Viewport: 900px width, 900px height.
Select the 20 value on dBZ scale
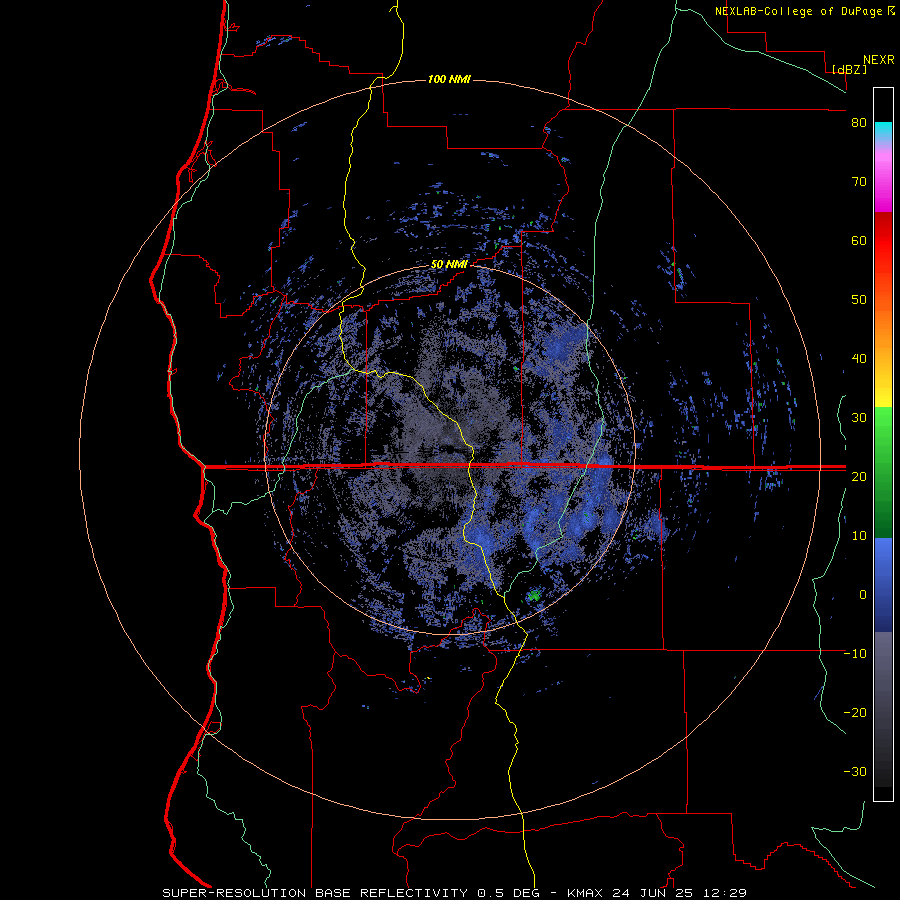(x=859, y=477)
